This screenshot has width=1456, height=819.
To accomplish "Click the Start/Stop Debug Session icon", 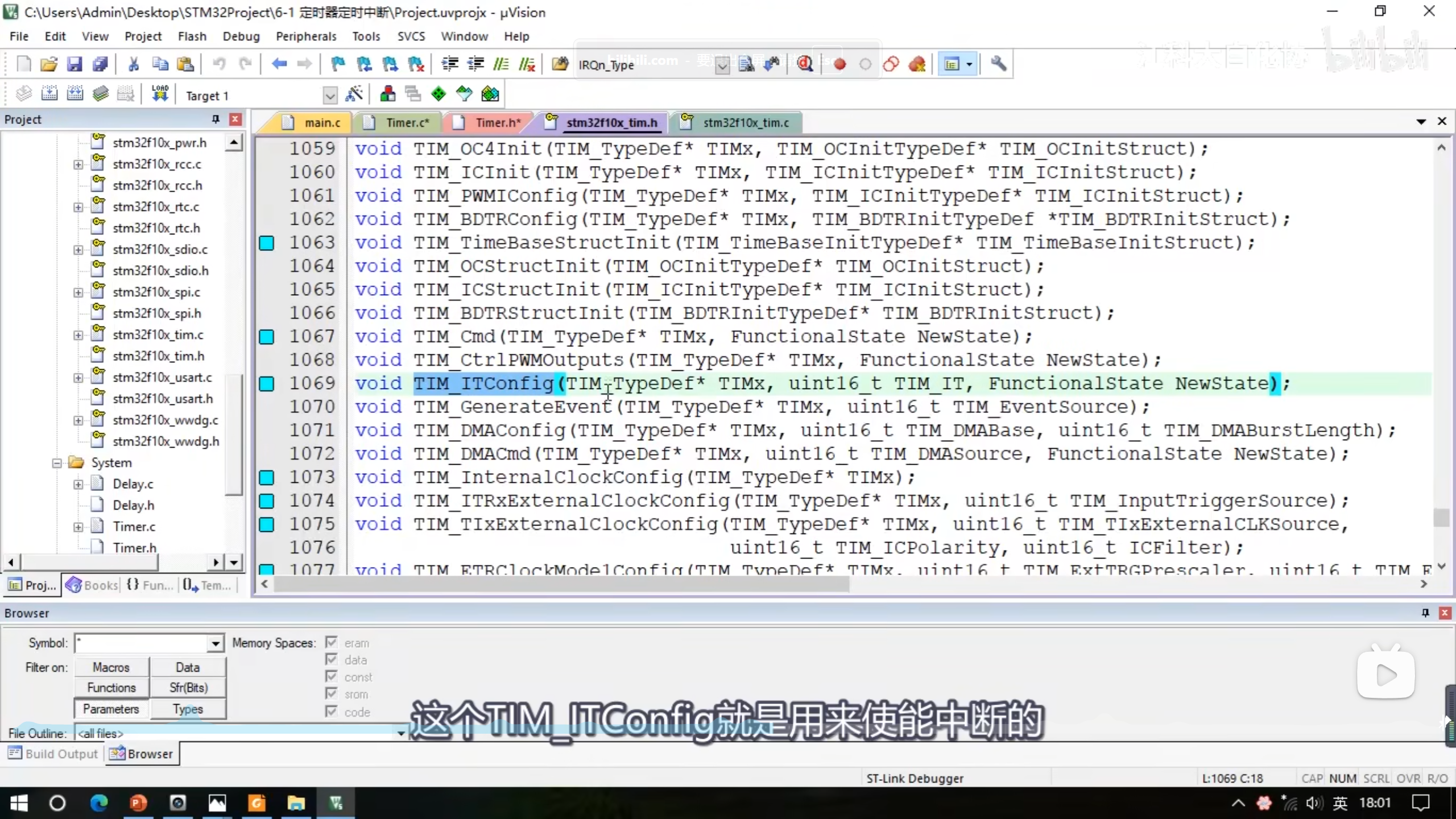I will tap(805, 64).
